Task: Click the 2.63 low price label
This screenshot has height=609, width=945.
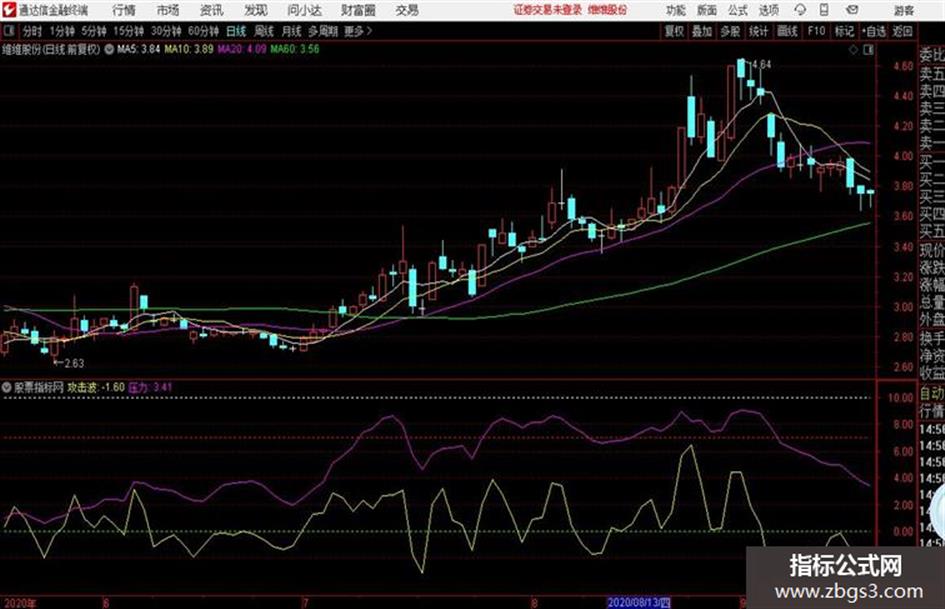Action: coord(73,363)
